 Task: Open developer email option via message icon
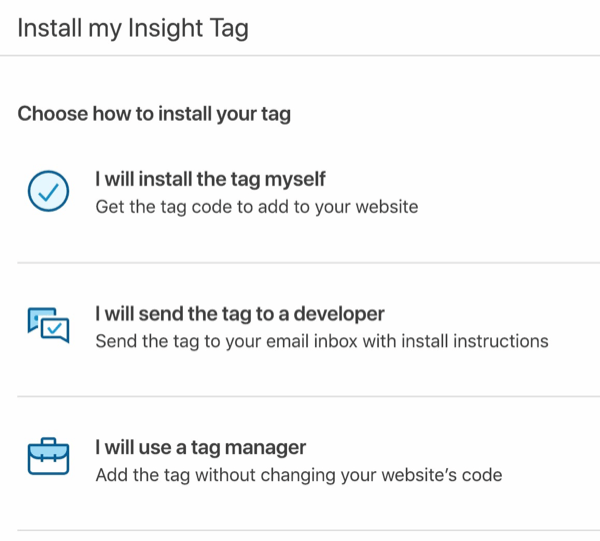[x=47, y=325]
